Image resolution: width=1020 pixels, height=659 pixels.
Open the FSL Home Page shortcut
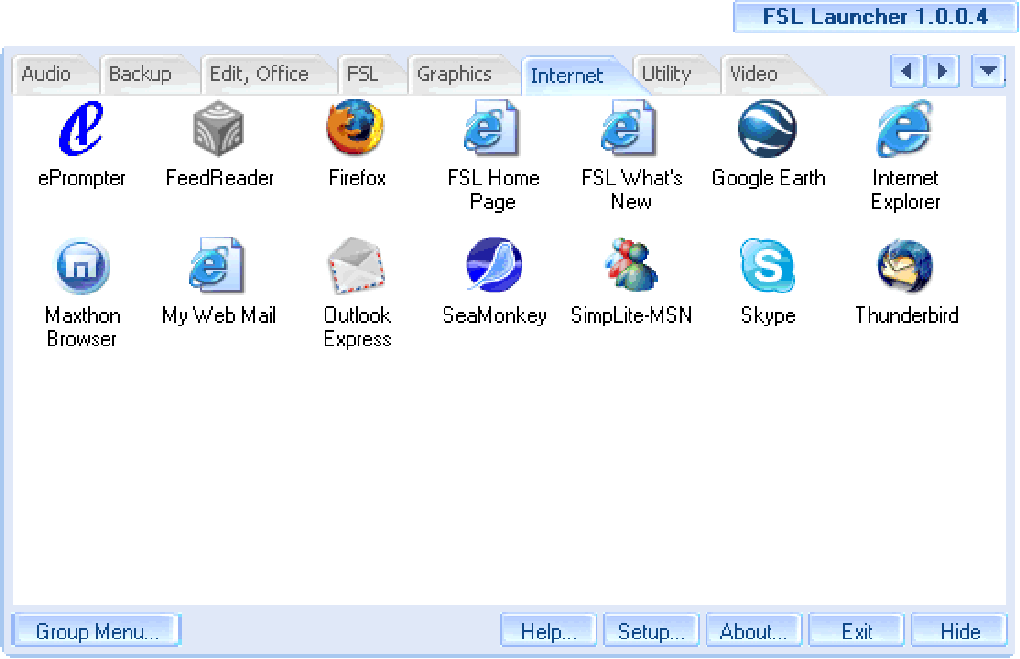[x=492, y=128]
